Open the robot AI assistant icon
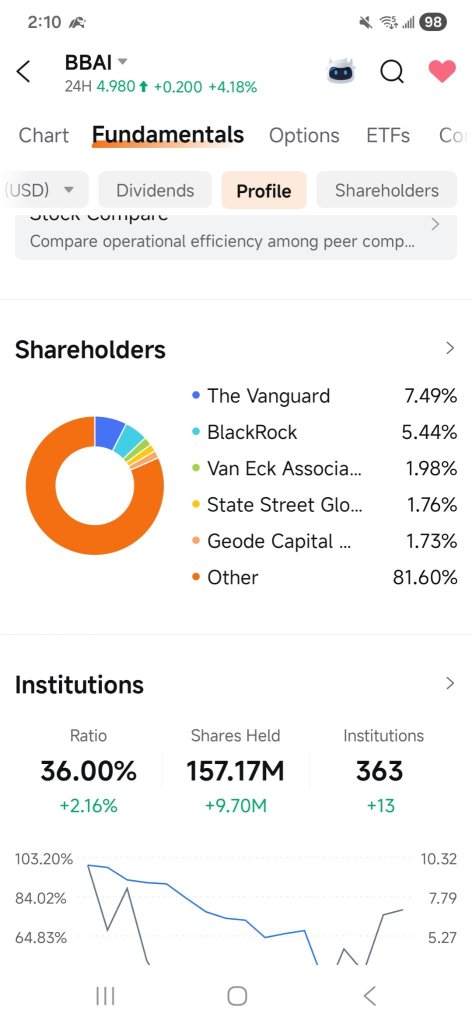472x1024 pixels. [341, 71]
